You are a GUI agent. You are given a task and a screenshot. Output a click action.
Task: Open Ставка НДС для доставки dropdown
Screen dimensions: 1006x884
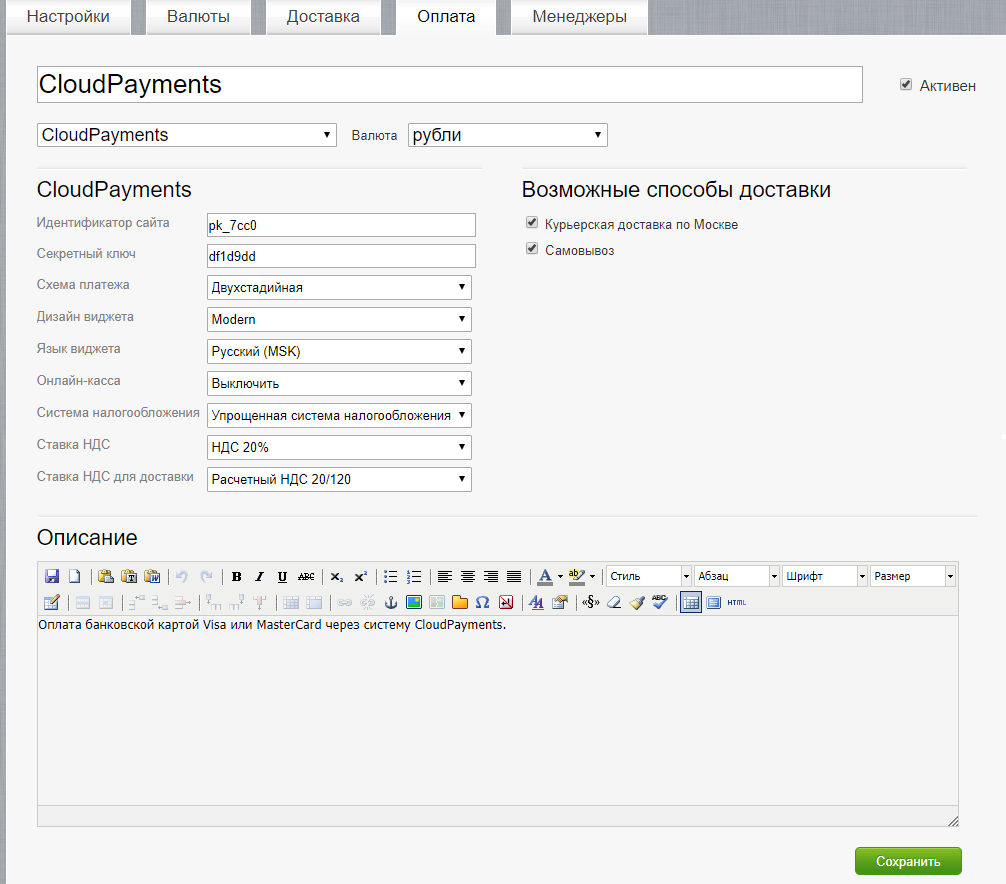pyautogui.click(x=339, y=479)
